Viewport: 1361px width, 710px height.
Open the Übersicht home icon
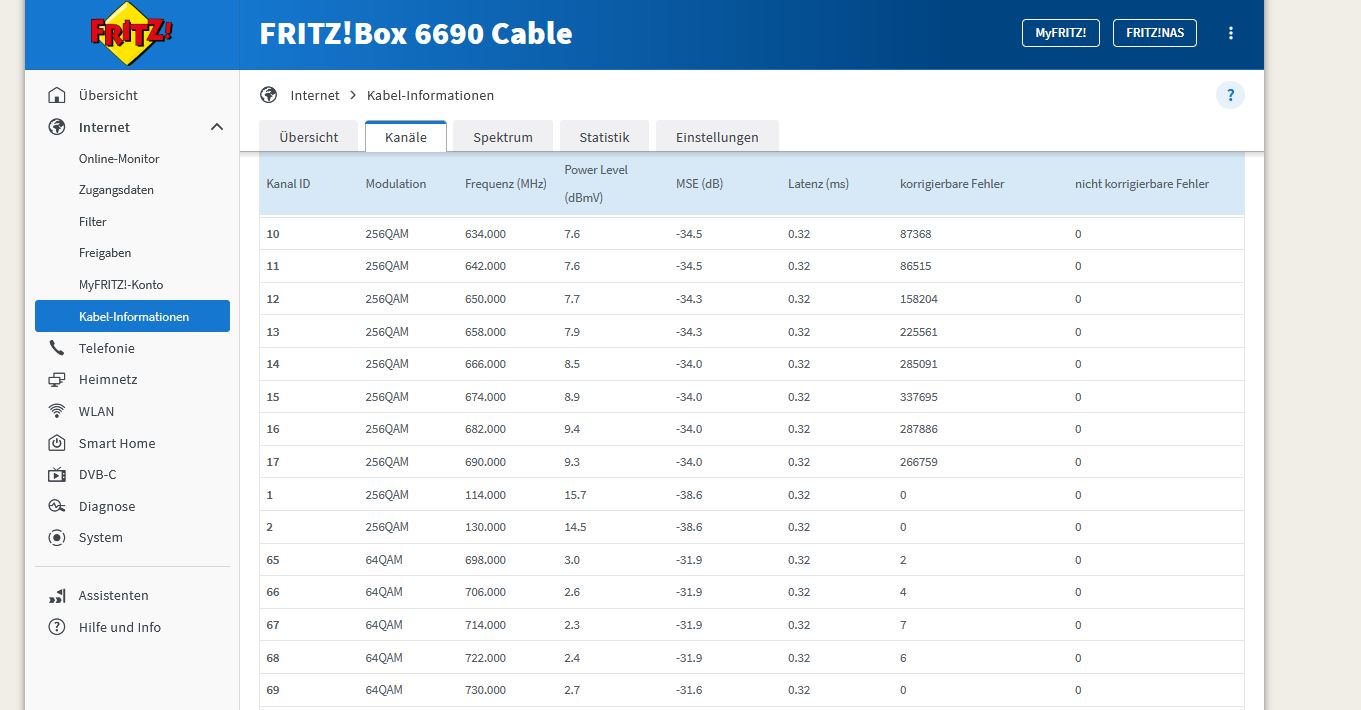pos(57,96)
